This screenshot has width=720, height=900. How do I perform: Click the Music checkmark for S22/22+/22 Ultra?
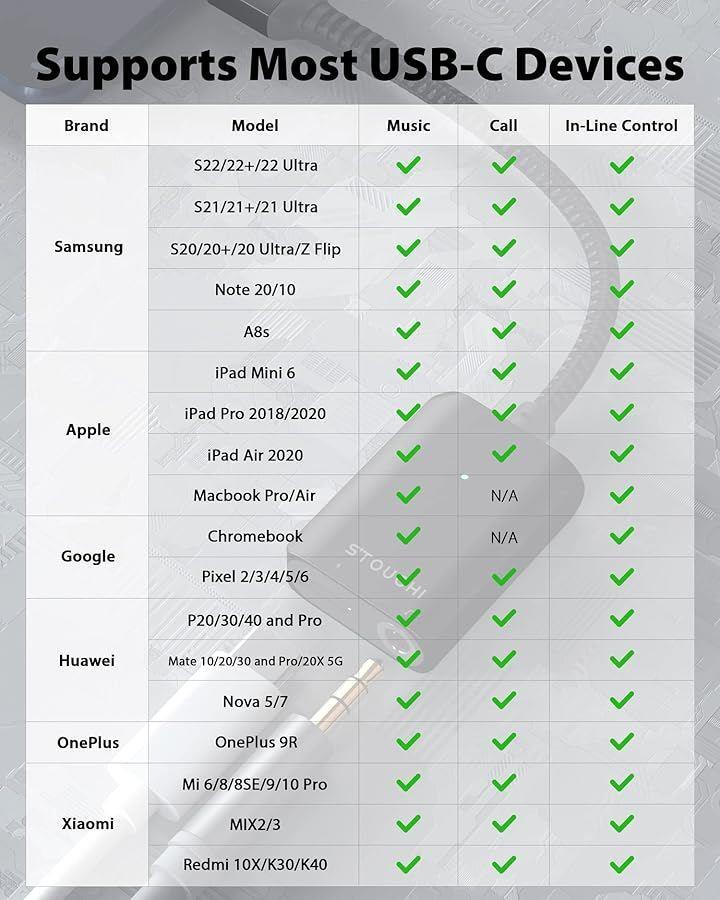pyautogui.click(x=408, y=165)
